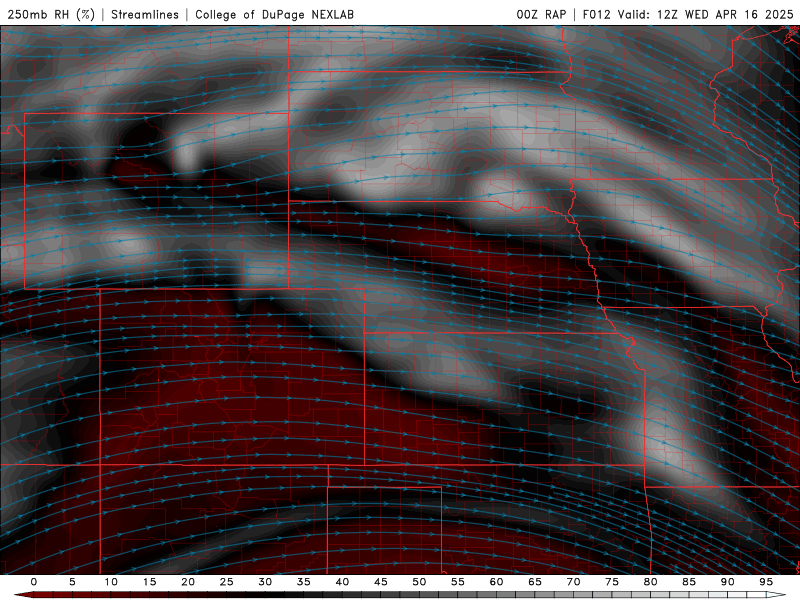Image resolution: width=800 pixels, height=600 pixels.
Task: Click the "Streamlines" label in header
Action: 145,14
